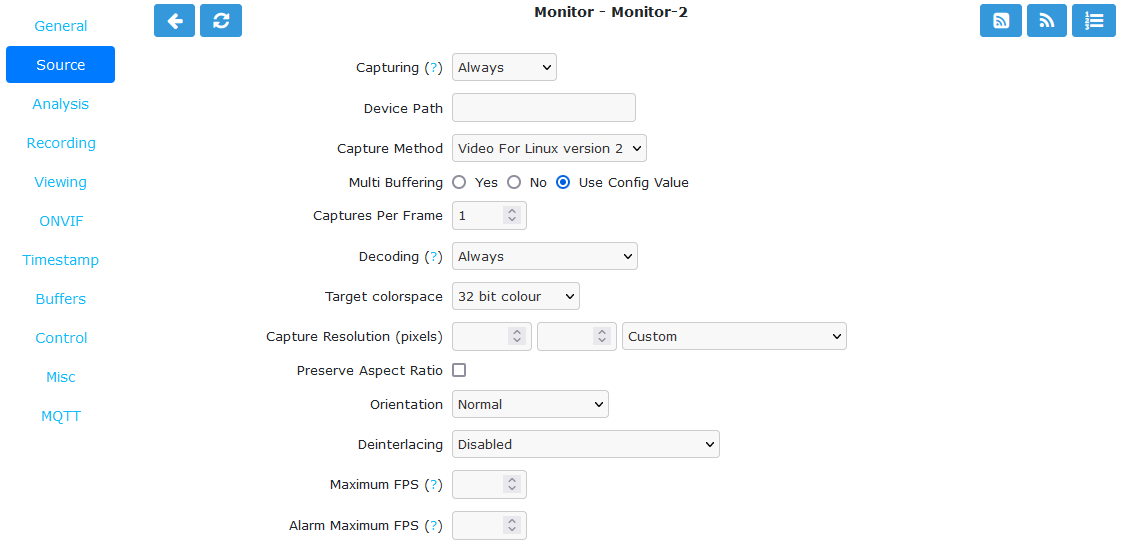1127x552 pixels.
Task: Click the plain RSS feed icon button
Action: pos(1046,20)
